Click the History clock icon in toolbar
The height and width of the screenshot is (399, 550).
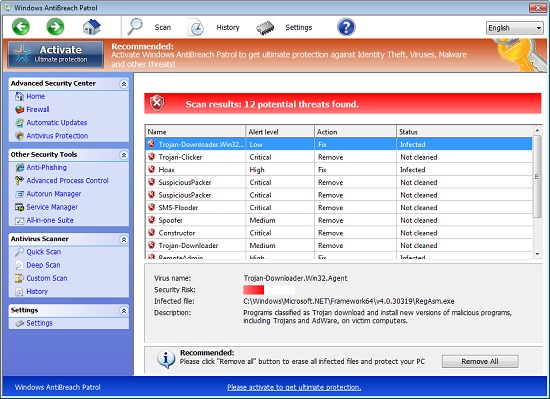pos(196,27)
